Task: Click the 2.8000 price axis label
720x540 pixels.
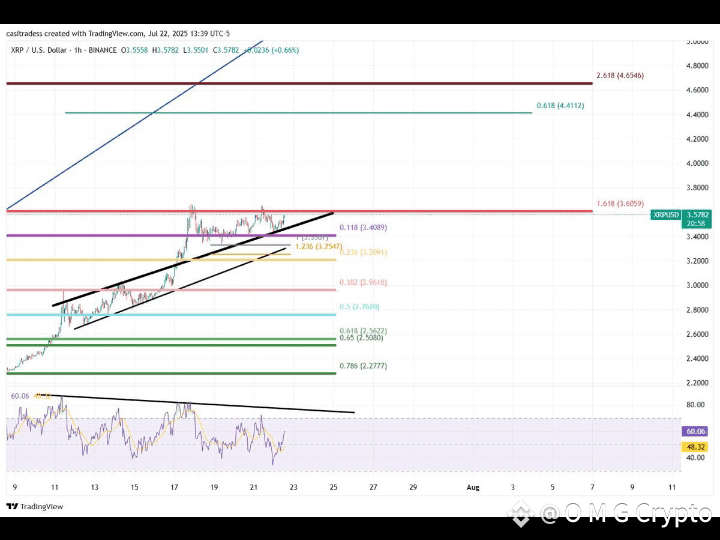Action: (697, 310)
